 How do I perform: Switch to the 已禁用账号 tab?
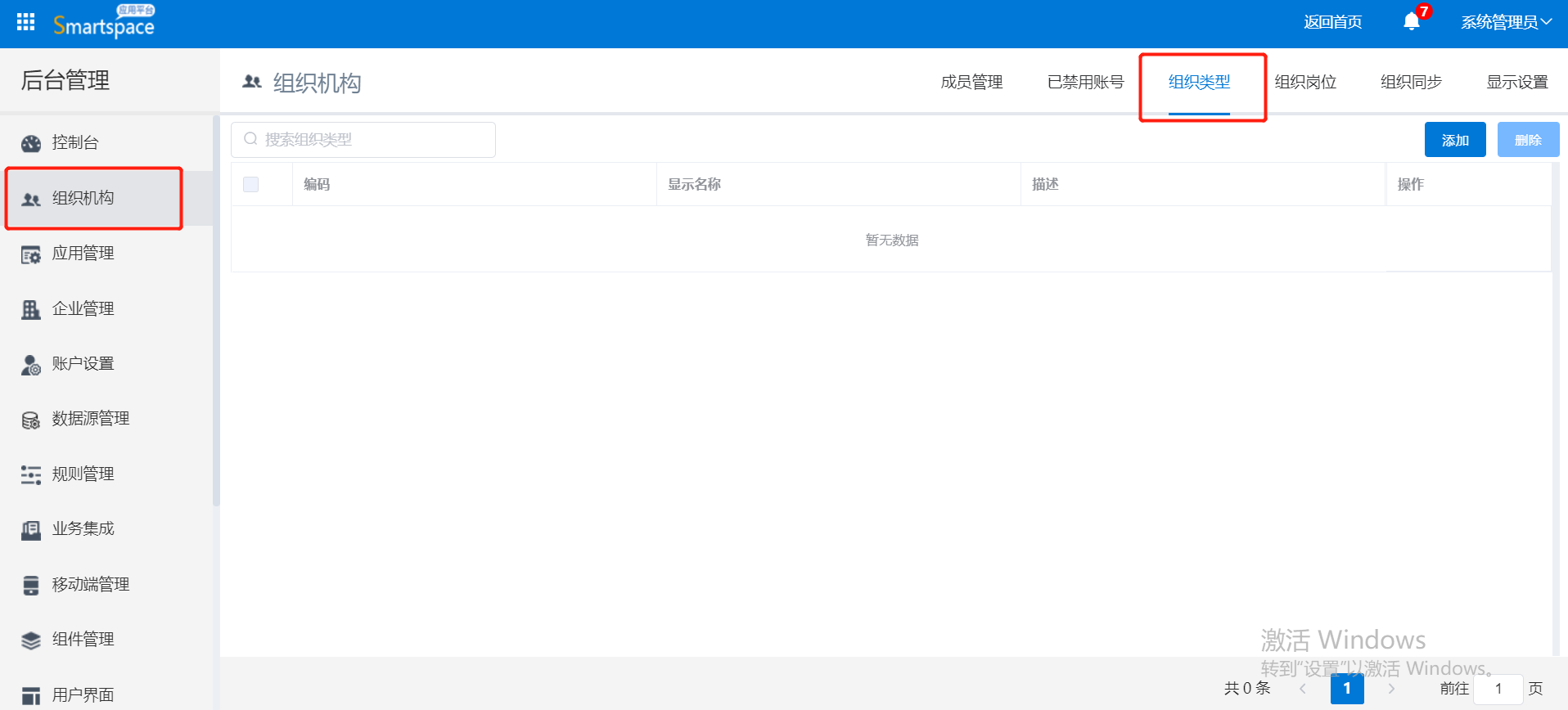coord(1086,82)
